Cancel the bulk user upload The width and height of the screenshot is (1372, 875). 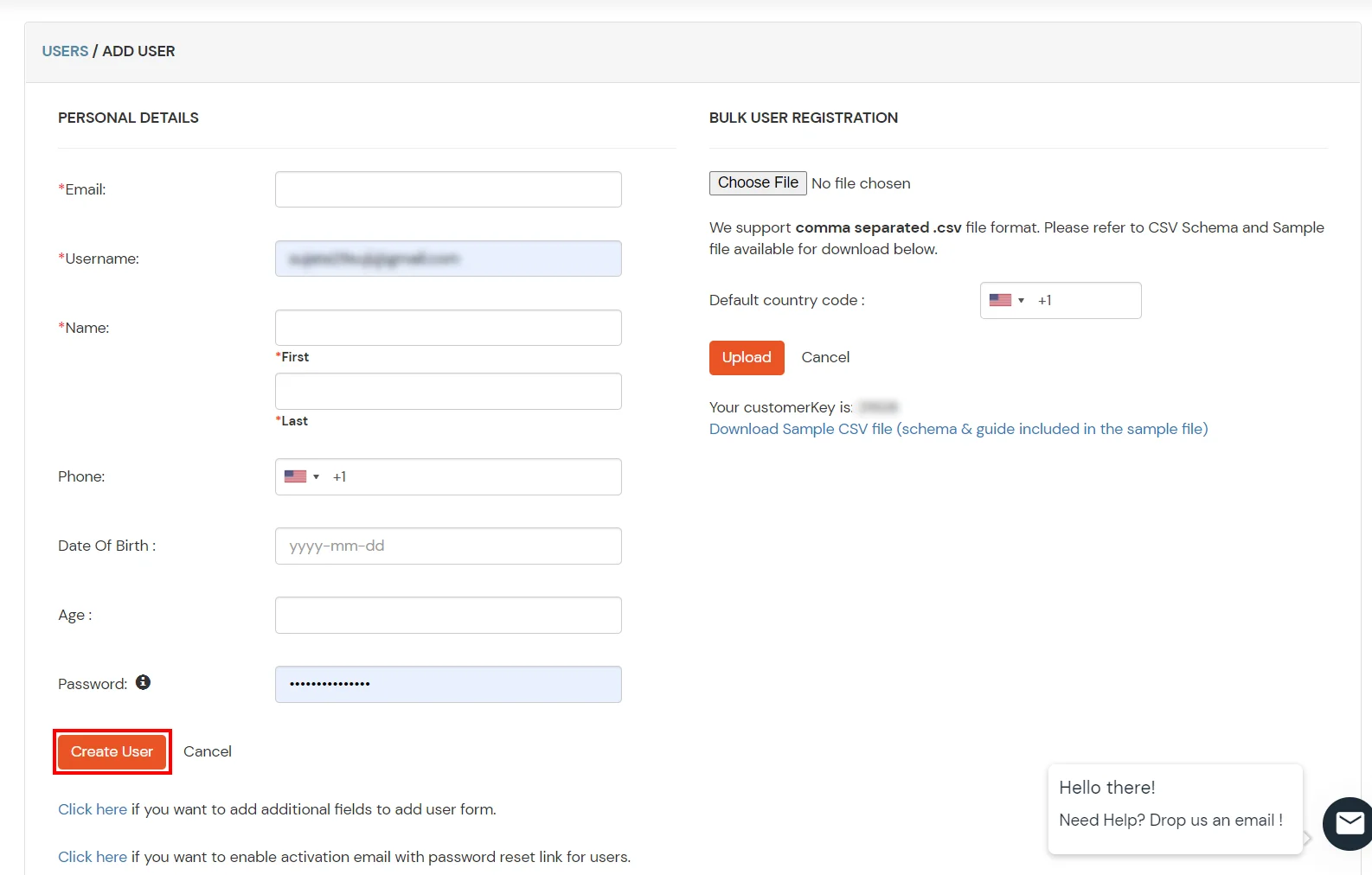825,357
